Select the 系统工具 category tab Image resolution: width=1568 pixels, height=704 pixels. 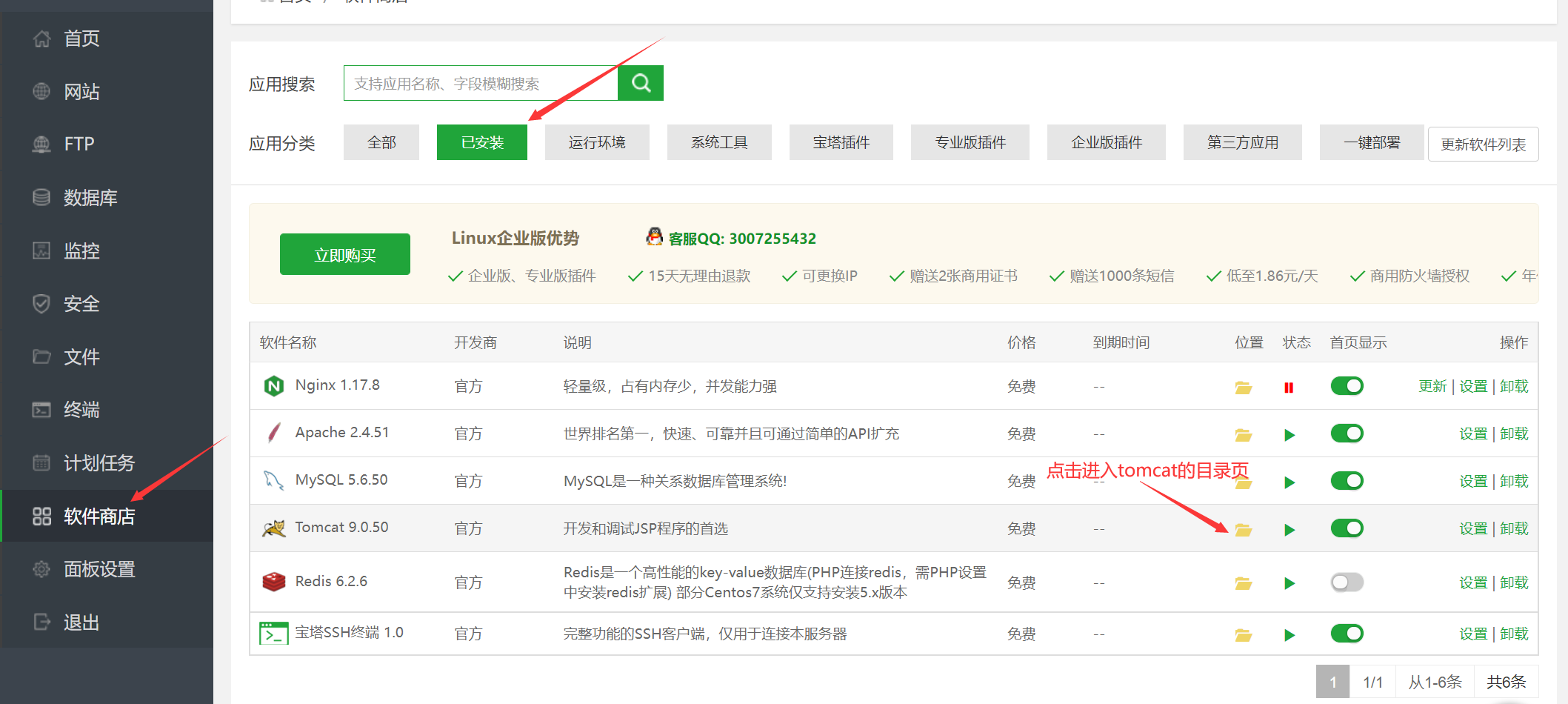coord(719,142)
